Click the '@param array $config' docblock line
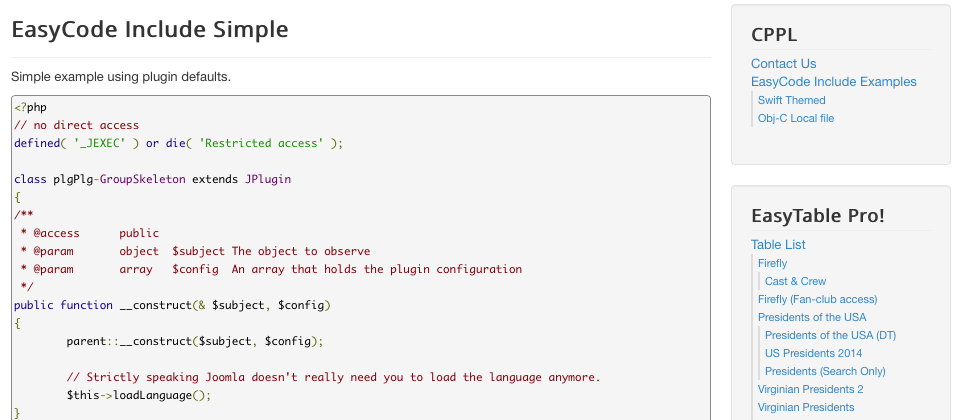The width and height of the screenshot is (960, 420). click(x=271, y=269)
